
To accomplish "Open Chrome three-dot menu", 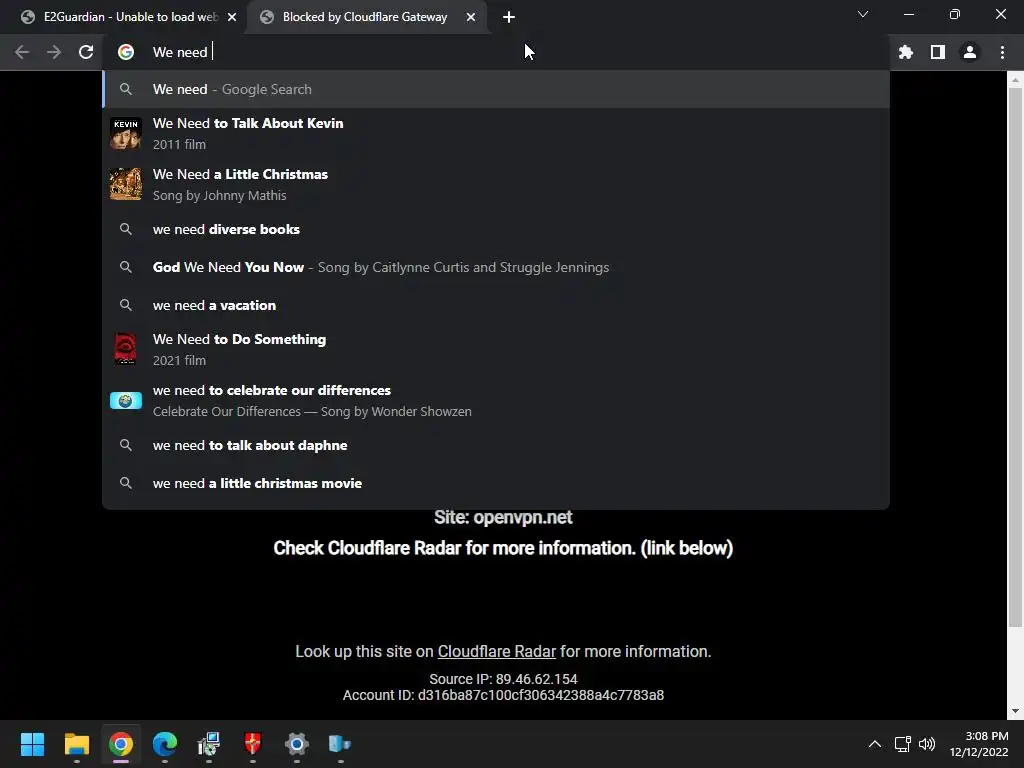I will pos(1002,52).
